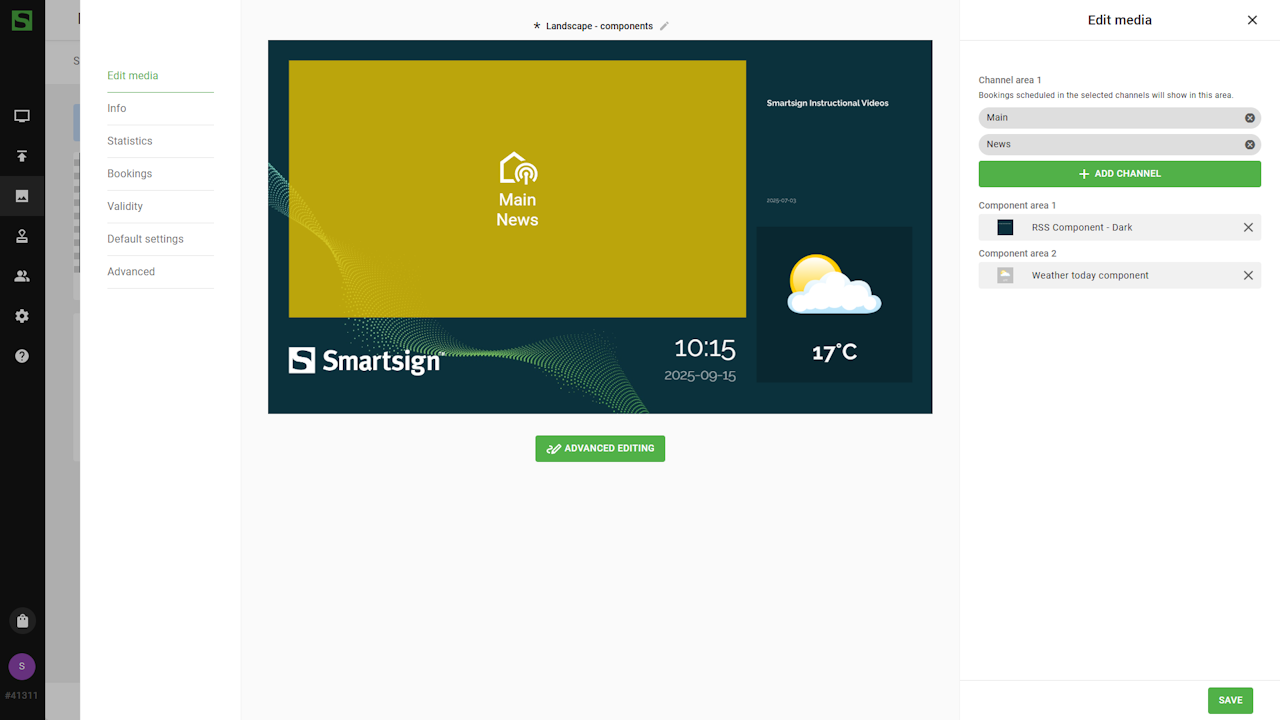The image size is (1280, 720).
Task: Remove the Weather today component
Action: tap(1248, 276)
